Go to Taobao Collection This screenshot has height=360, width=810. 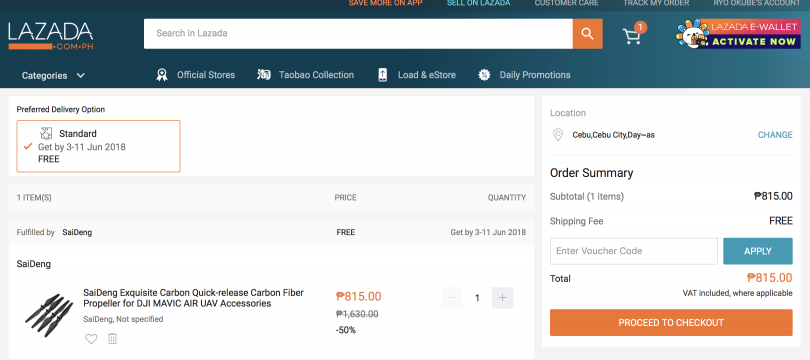point(316,75)
